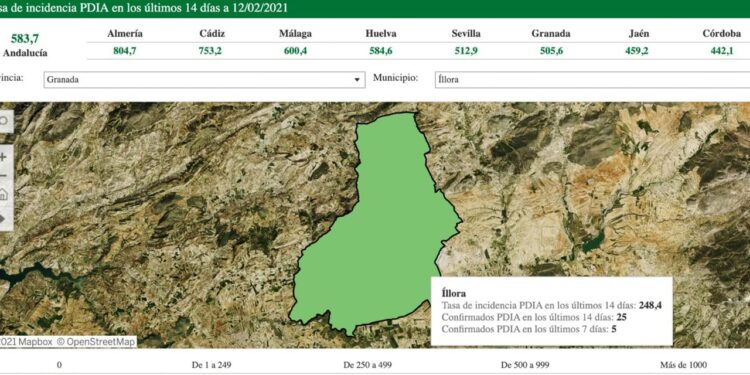The width and height of the screenshot is (750, 375).
Task: Click Huelva's rate value 584,6
Action: [381, 52]
